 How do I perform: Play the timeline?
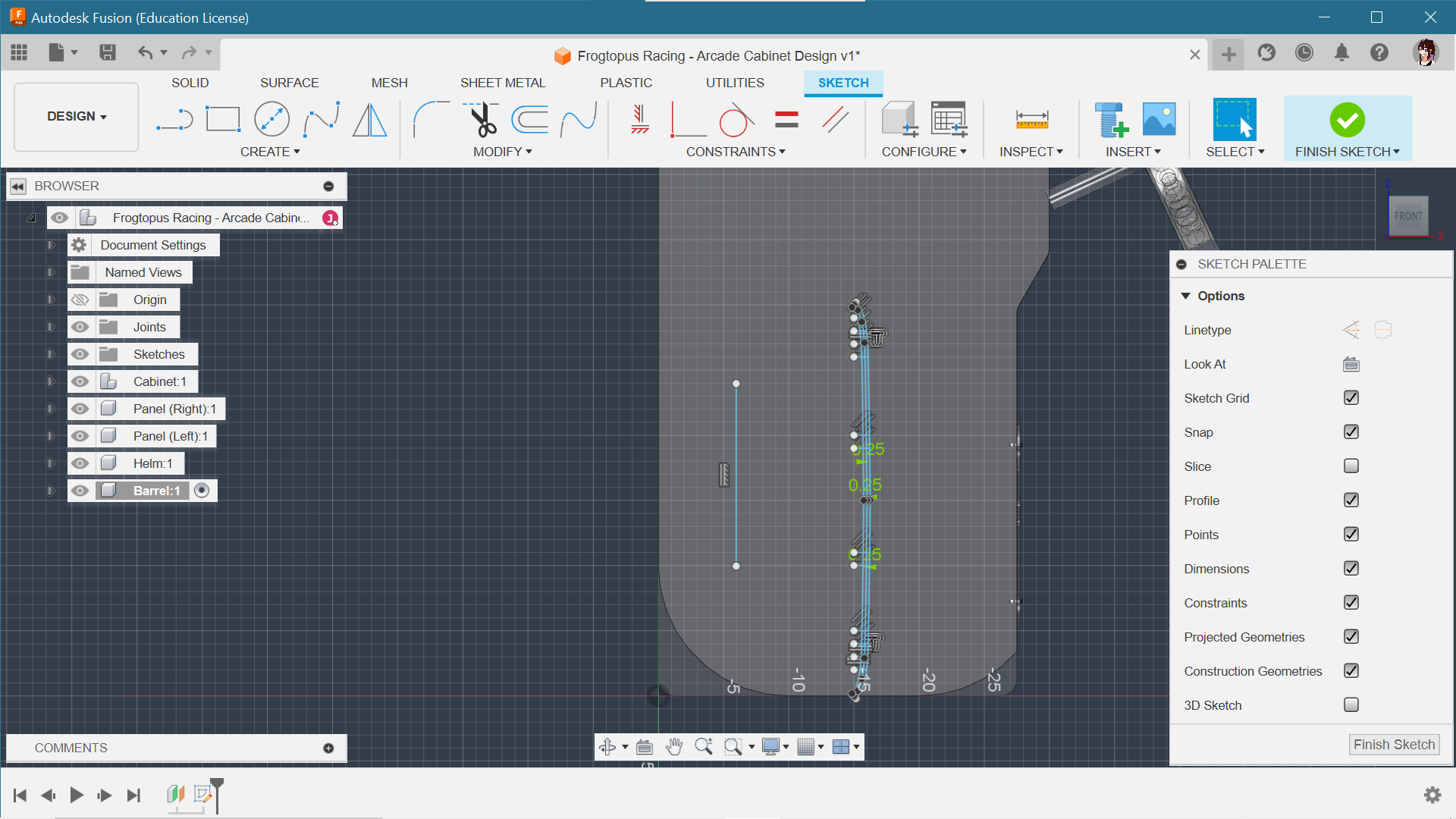[x=77, y=795]
